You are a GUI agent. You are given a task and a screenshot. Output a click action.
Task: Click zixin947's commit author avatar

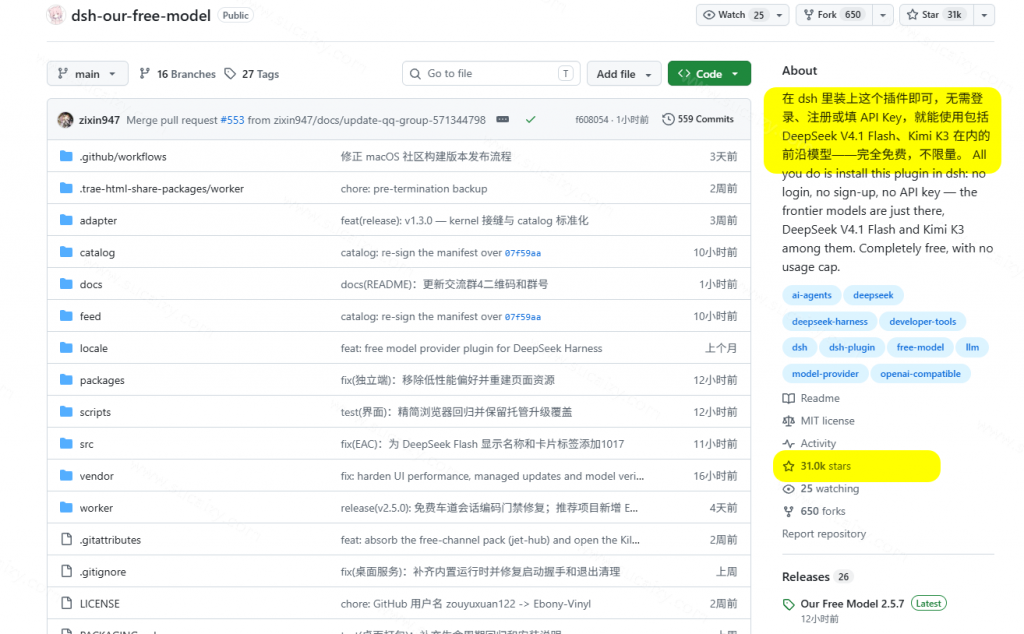click(65, 120)
